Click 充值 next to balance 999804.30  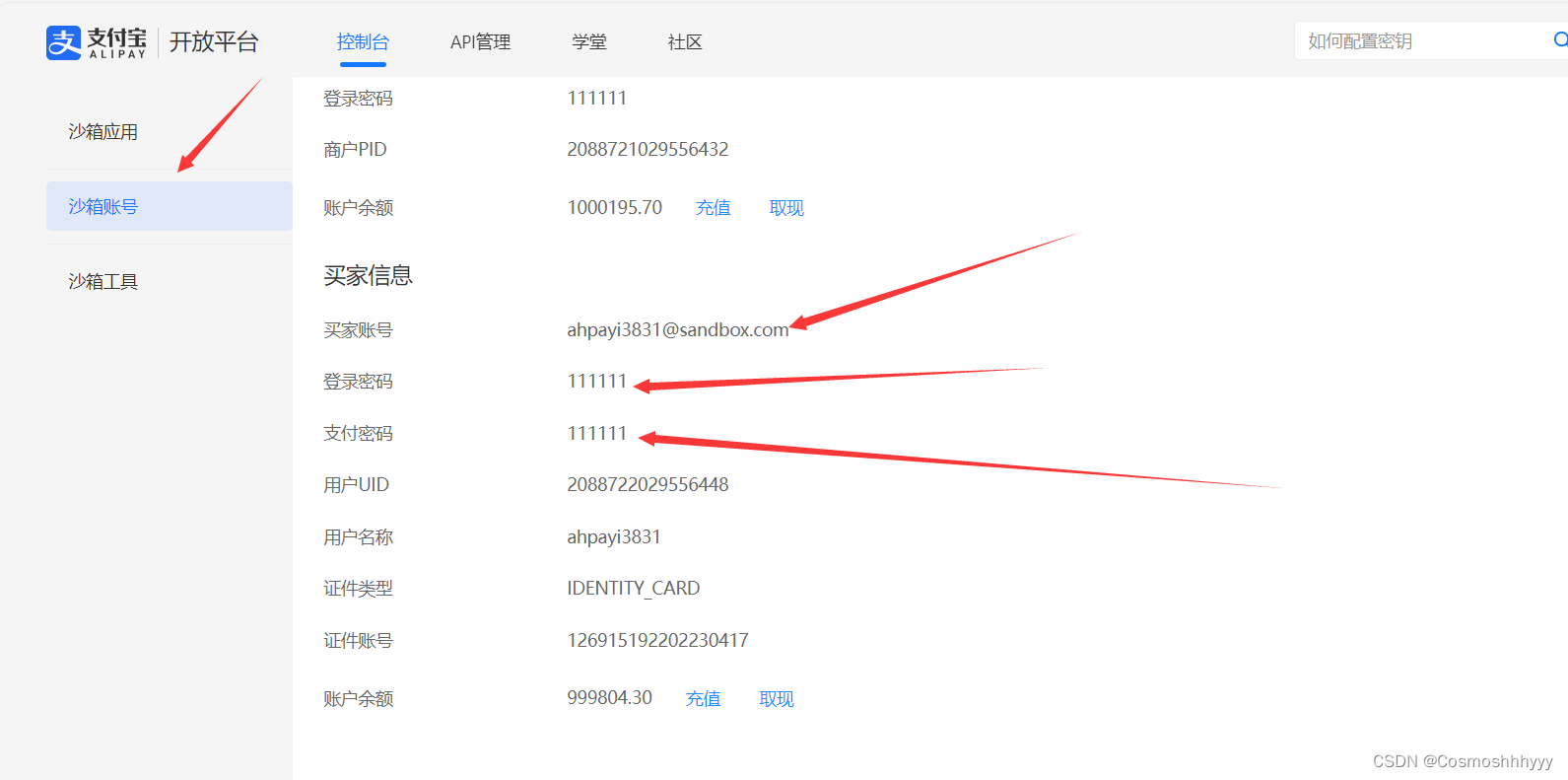(704, 699)
